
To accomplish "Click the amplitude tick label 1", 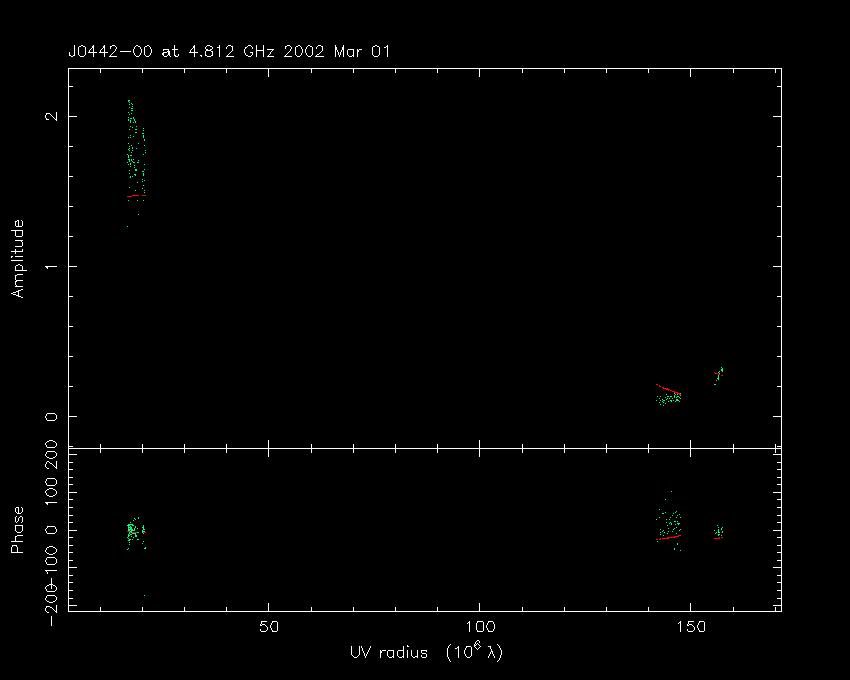I will pos(50,267).
